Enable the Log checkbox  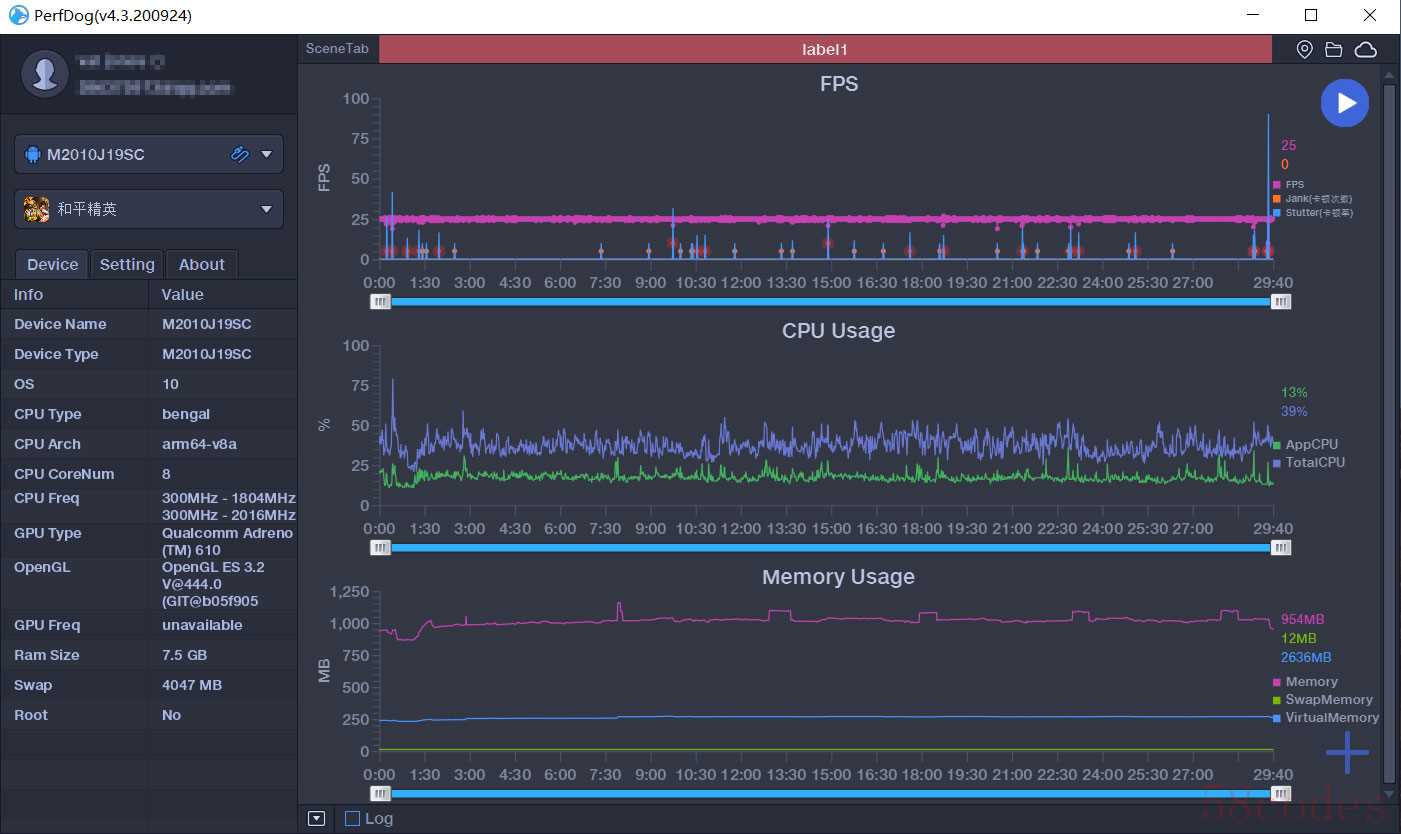pos(352,819)
